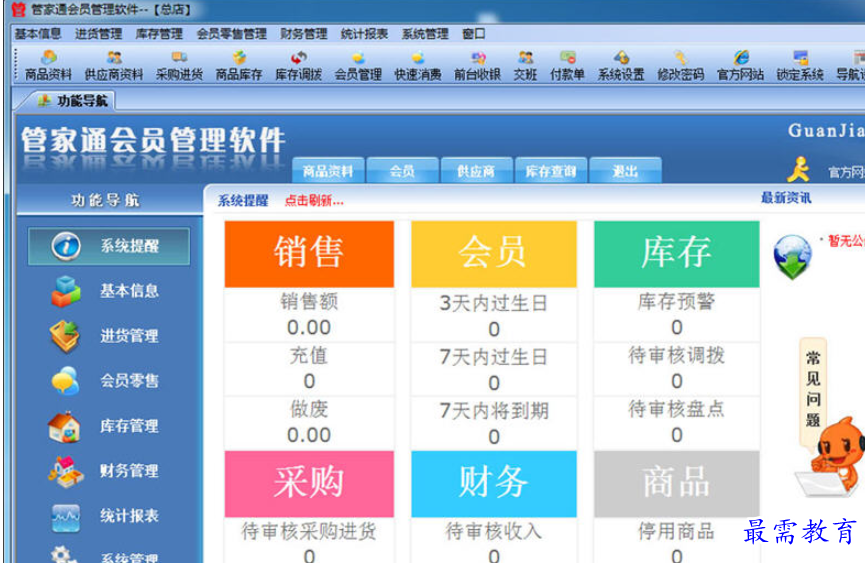
Task: Click the 商品资料 header tab button
Action: (x=328, y=170)
